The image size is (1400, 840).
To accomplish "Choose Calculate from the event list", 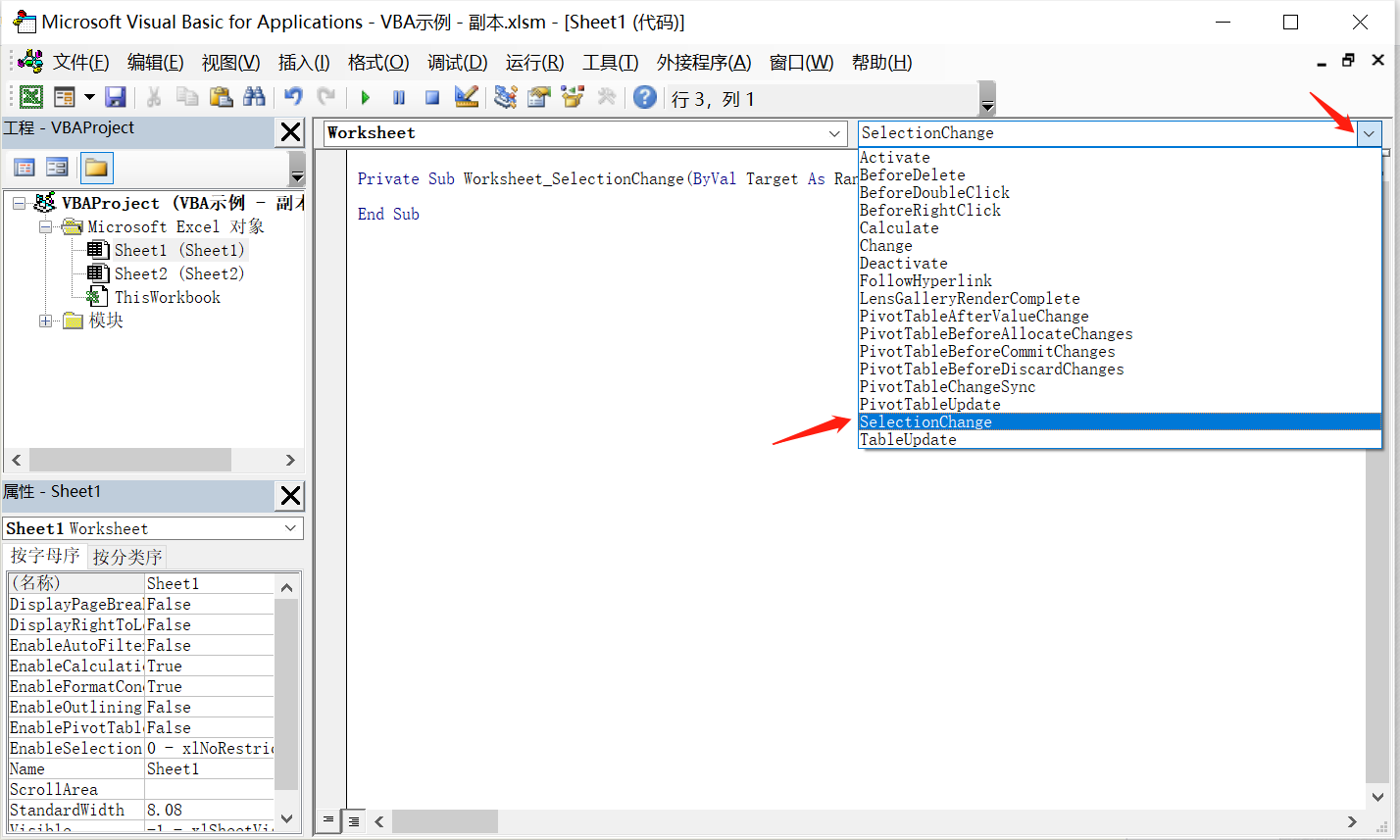I will pos(1120,227).
